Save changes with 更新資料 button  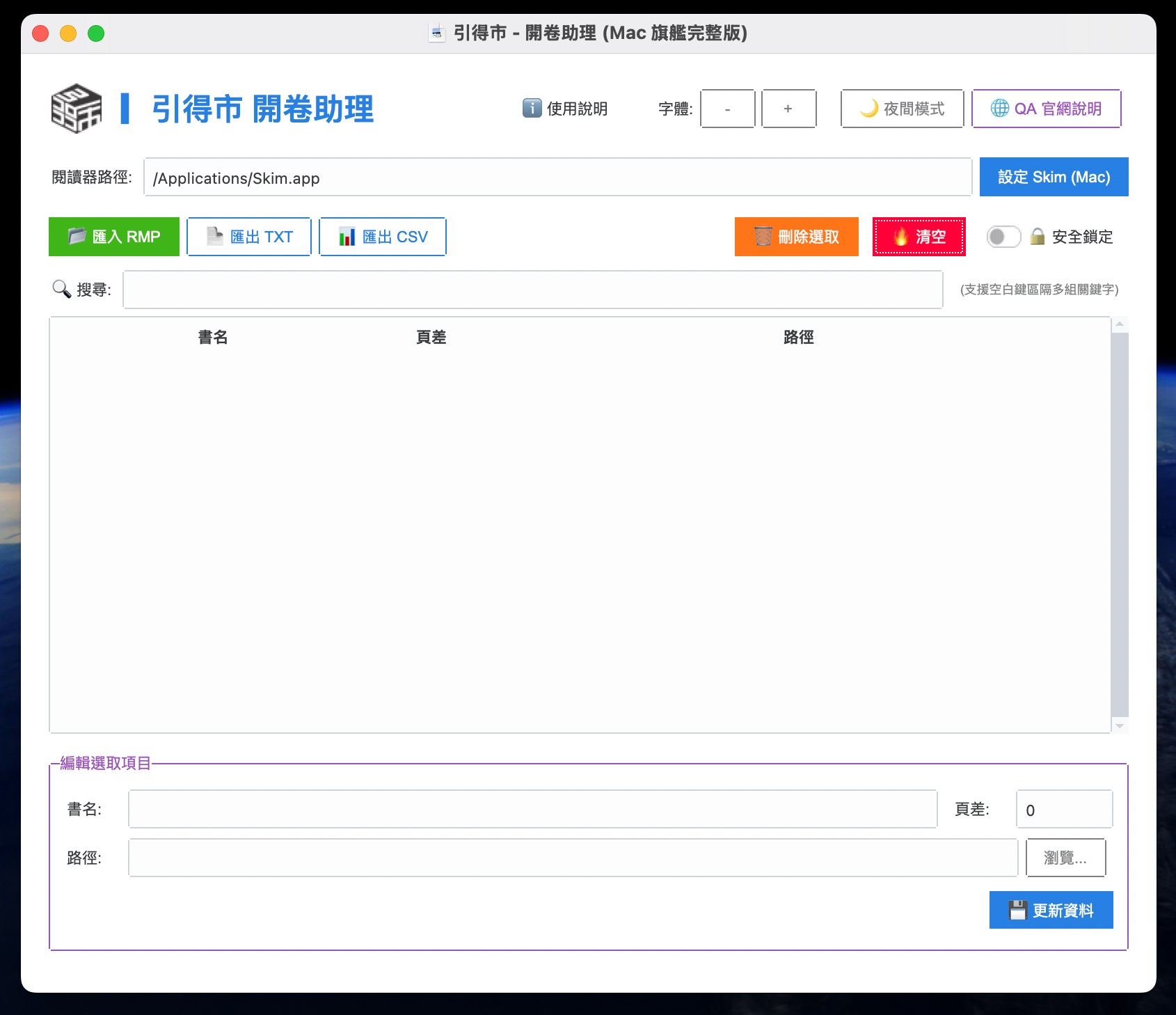point(1051,910)
